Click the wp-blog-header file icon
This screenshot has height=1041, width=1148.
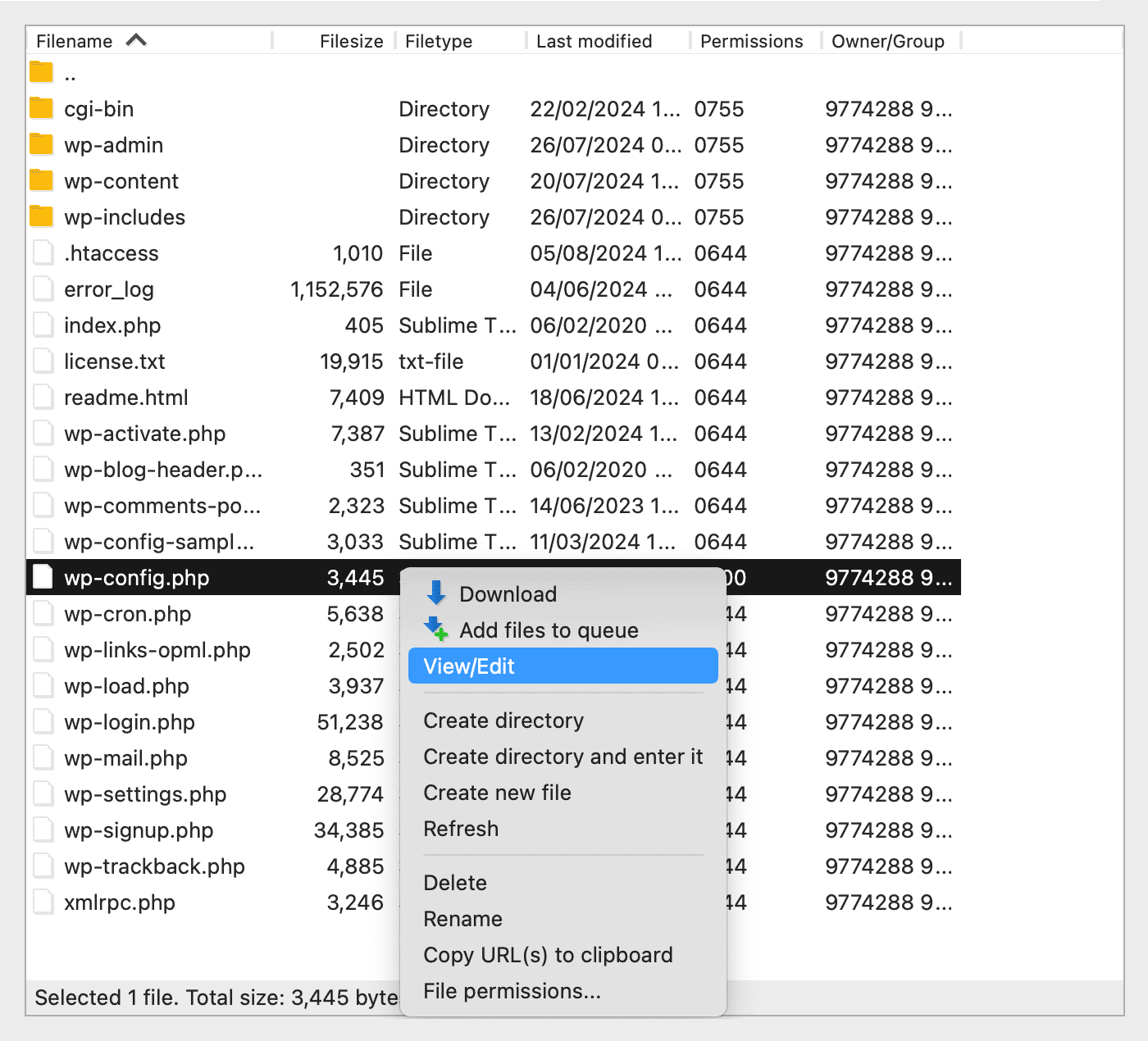(x=43, y=469)
